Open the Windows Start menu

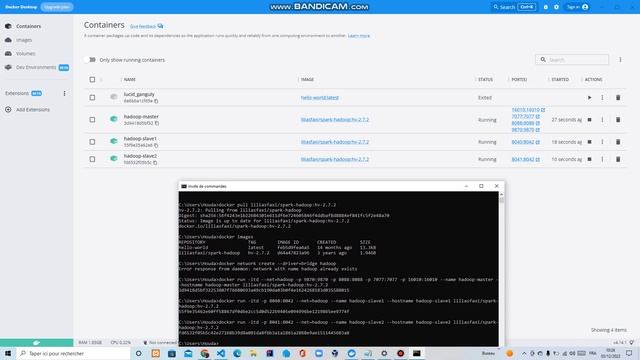pos(8,353)
